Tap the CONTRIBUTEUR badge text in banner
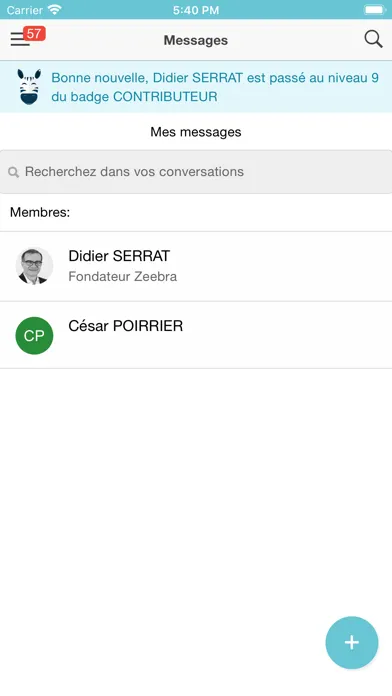Screen dimensions: 392x696 (165, 97)
